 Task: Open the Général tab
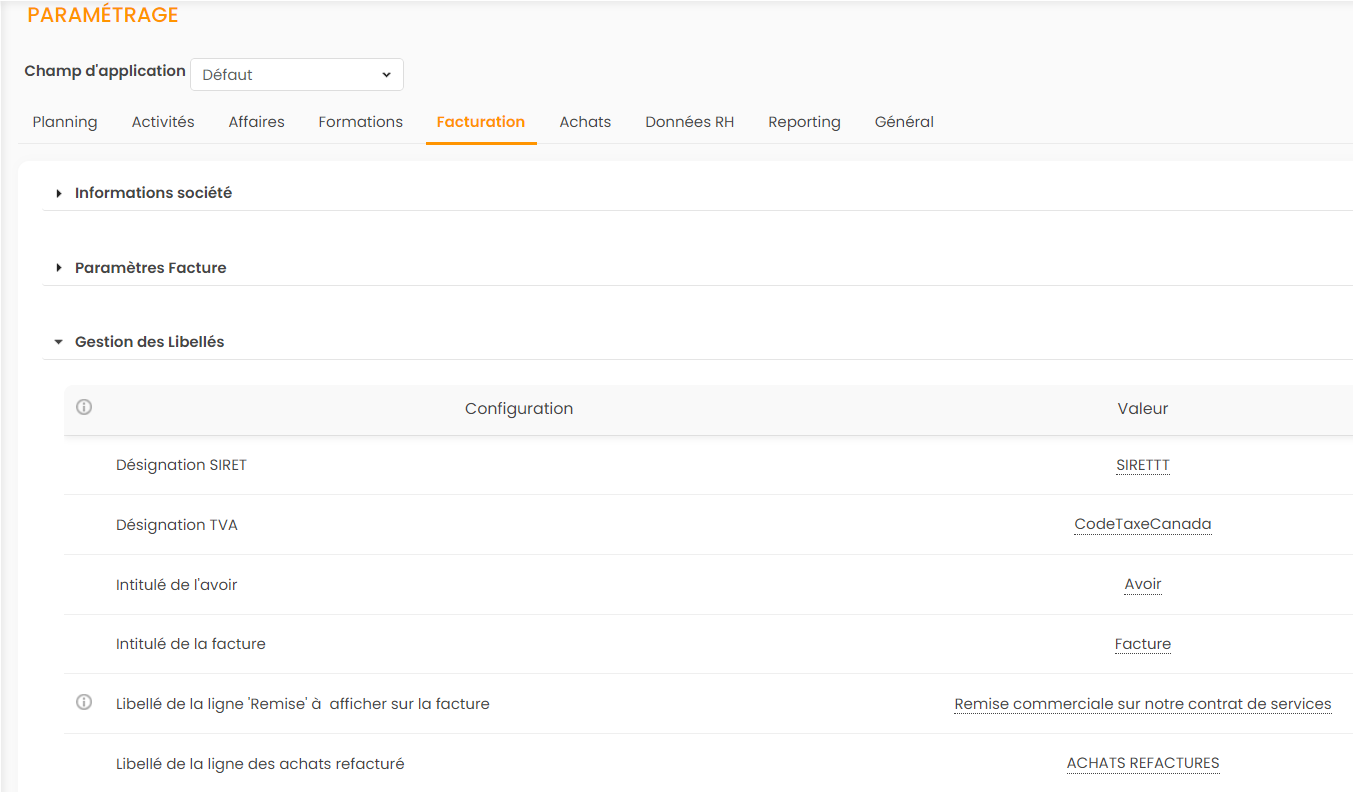click(904, 122)
